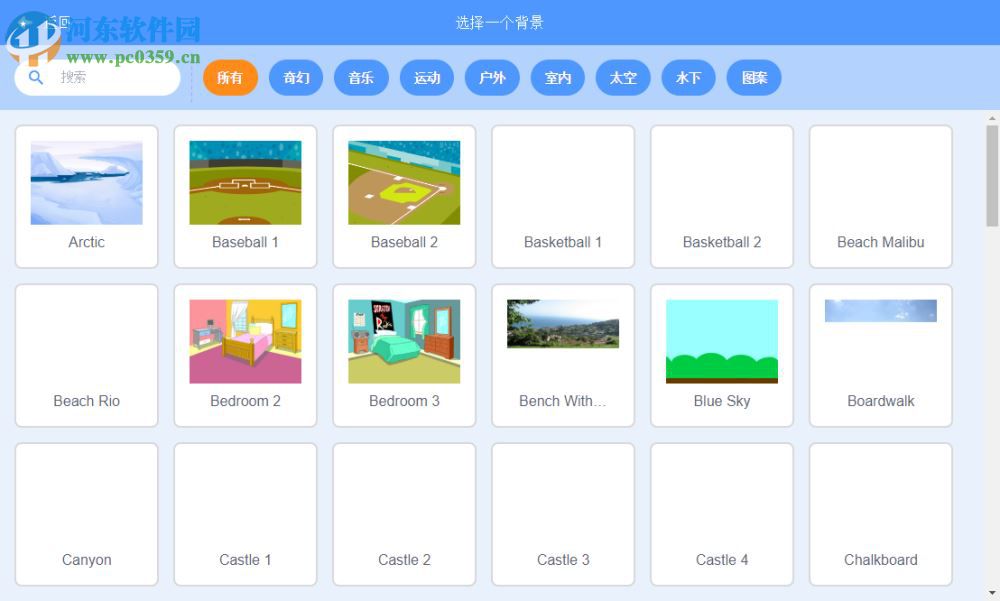Choose the Blue Sky backdrop
Image resolution: width=1000 pixels, height=601 pixels.
[x=722, y=354]
